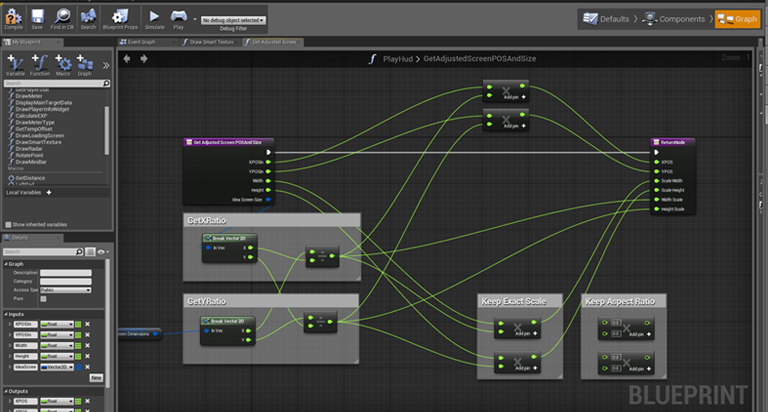Screen dimensions: 768x412
Task: Select DrawPlayerInfoWidget function
Action: [42, 109]
